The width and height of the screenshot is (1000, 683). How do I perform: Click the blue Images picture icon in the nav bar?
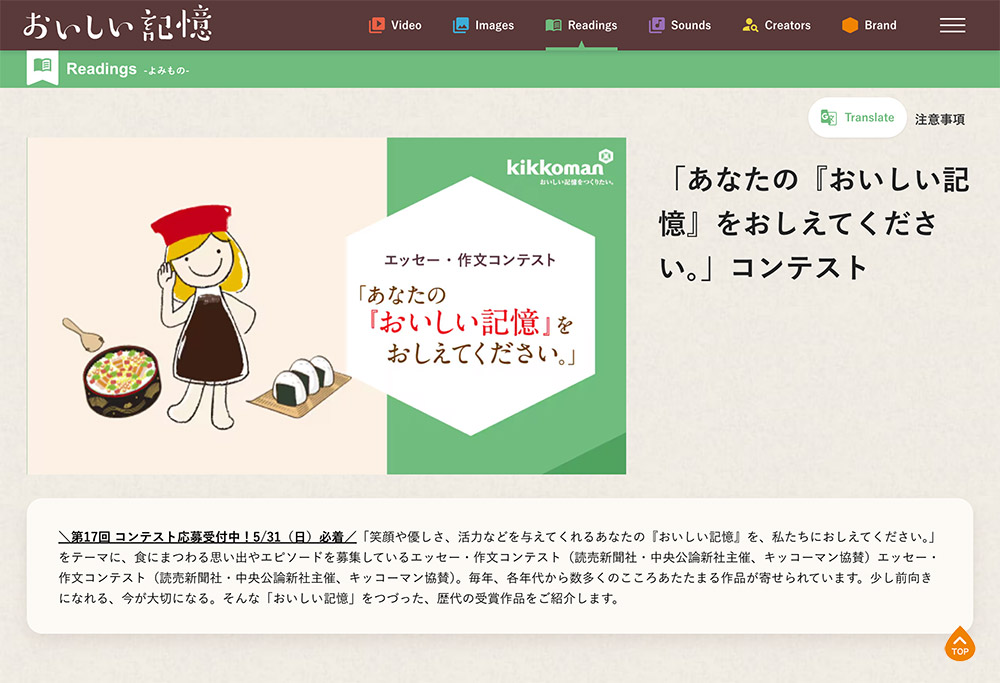click(462, 25)
